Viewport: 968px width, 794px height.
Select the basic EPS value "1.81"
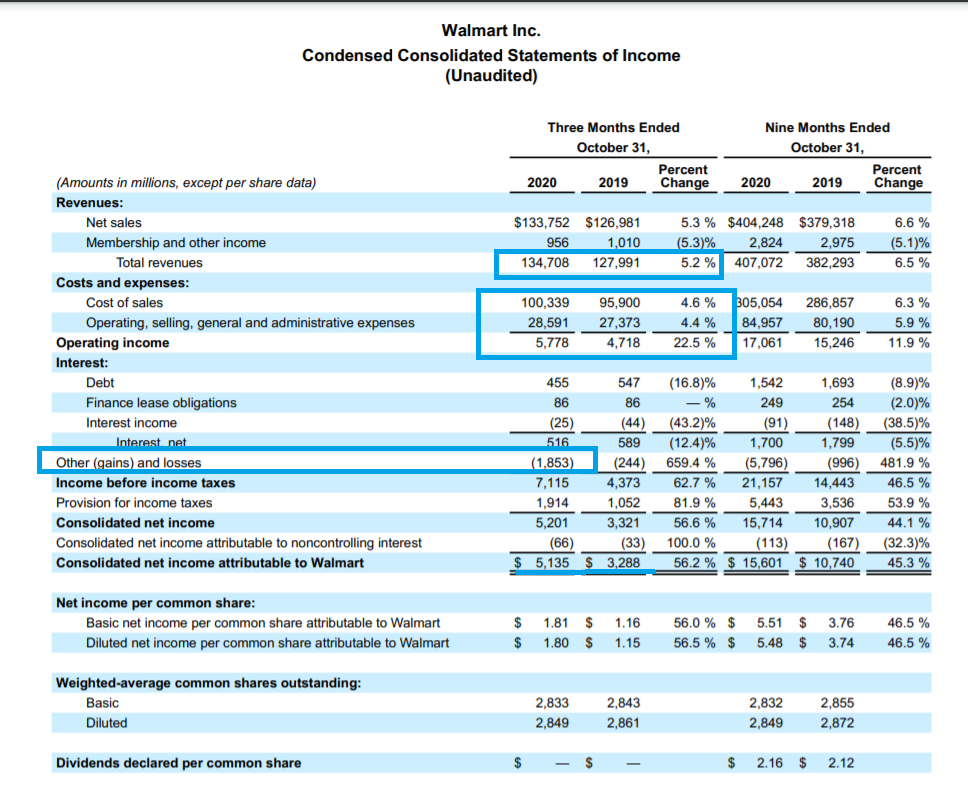click(x=556, y=623)
